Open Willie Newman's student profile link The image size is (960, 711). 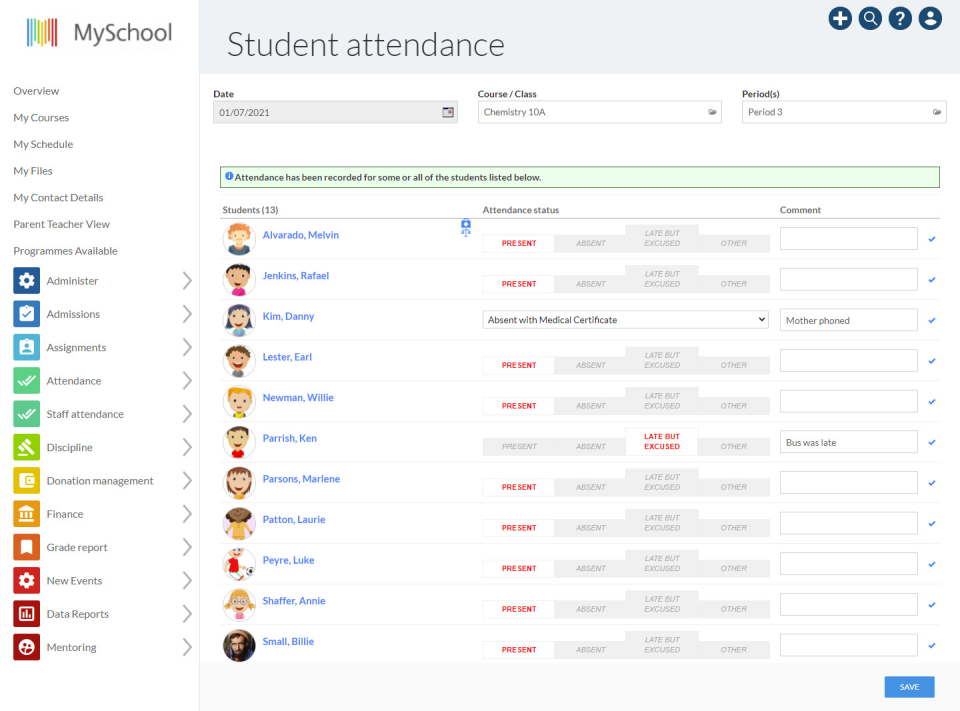297,397
